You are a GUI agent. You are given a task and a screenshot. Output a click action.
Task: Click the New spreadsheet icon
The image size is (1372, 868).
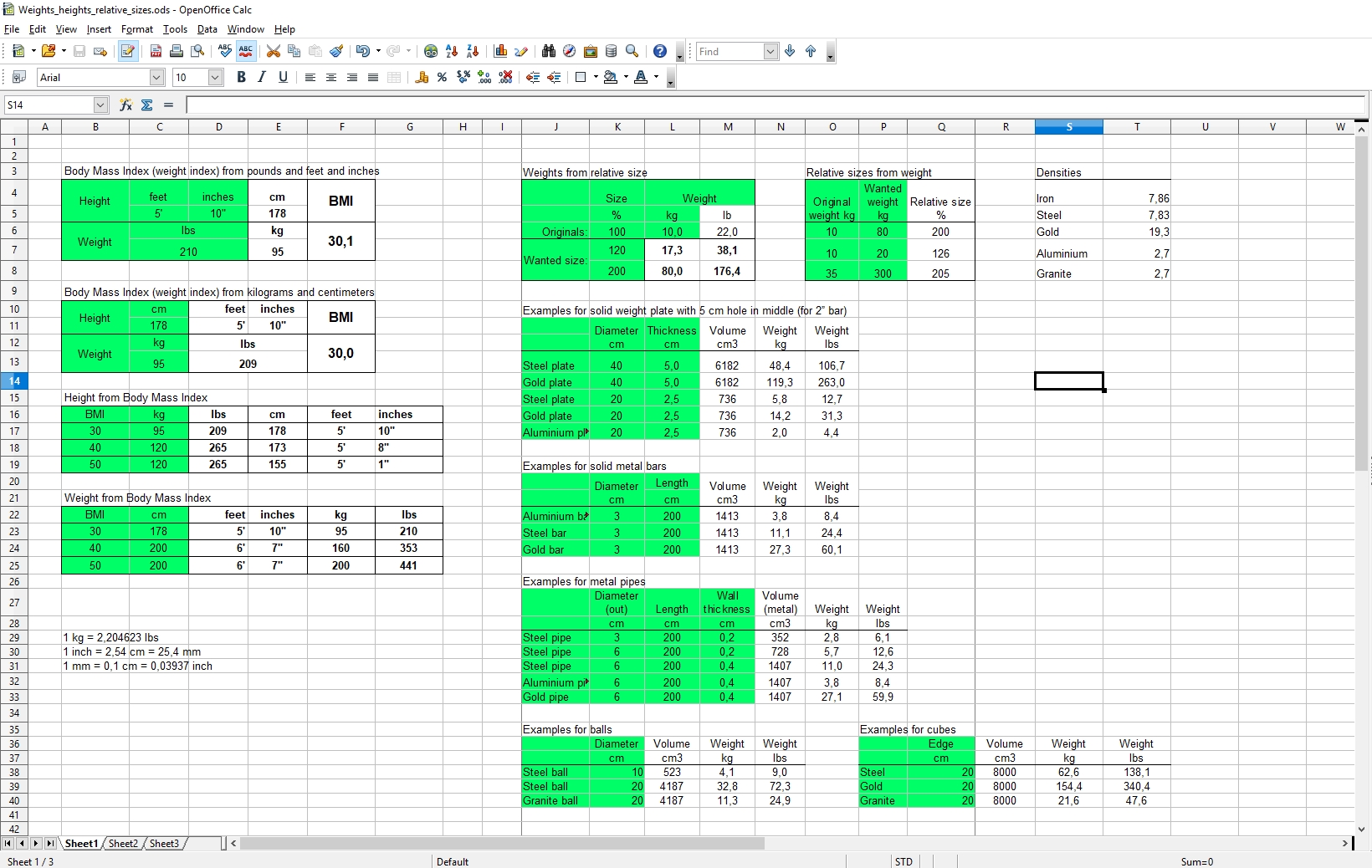[18, 51]
